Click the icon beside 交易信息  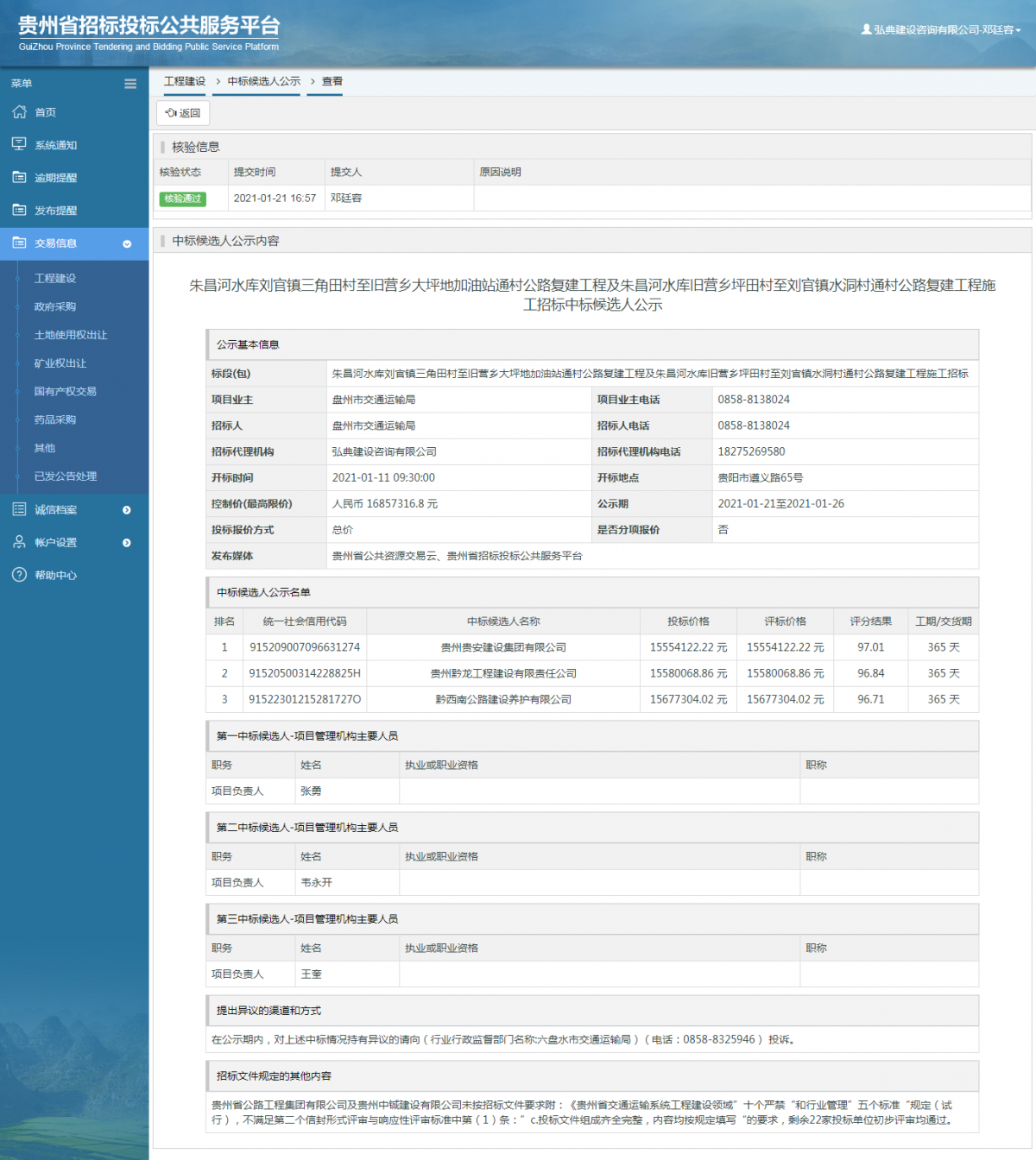point(19,243)
